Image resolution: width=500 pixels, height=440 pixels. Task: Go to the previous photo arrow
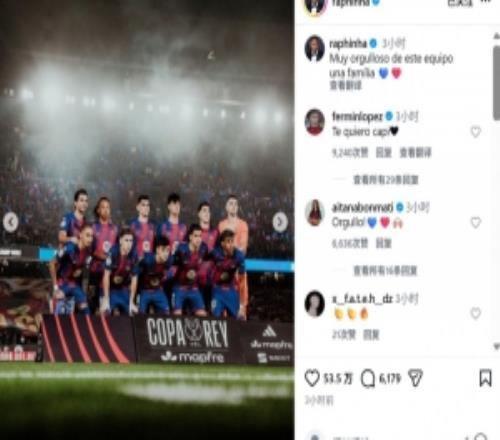[x=11, y=222]
